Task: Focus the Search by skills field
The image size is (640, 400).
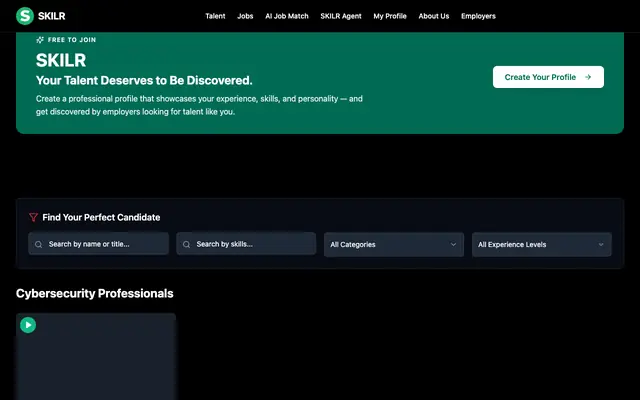Action: [246, 244]
